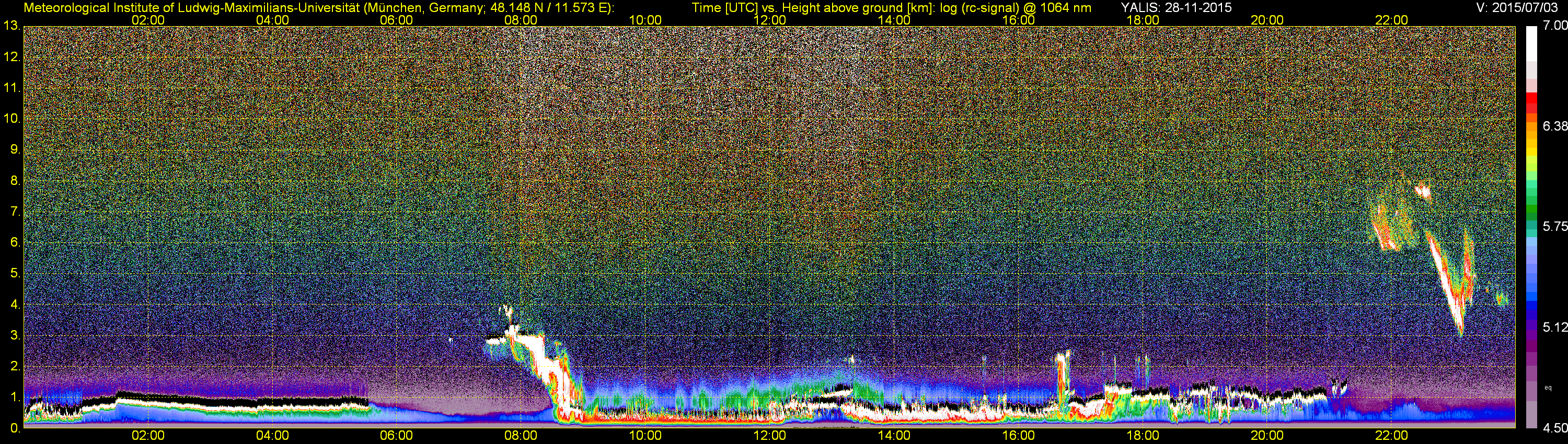Click the 18:00 label on bottom time axis
Screen dimensions: 1568x444
coord(1143,436)
